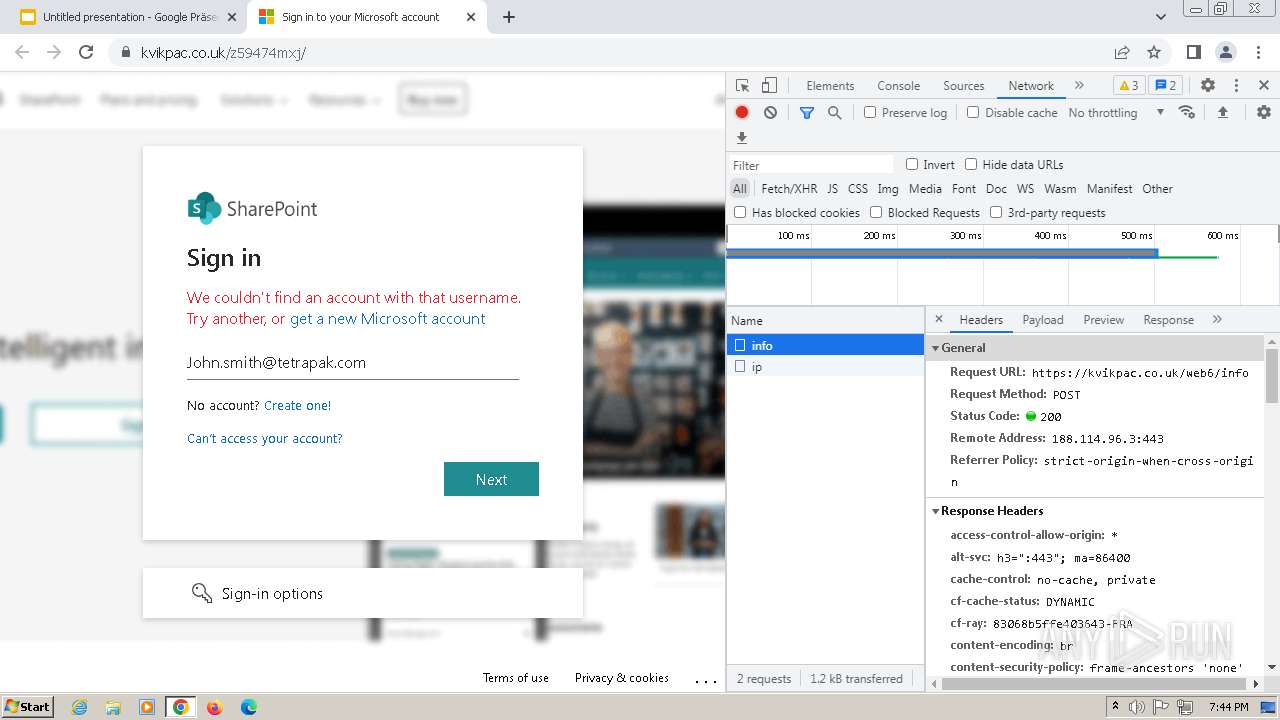Click the messages counter badge showing 2

[1165, 86]
